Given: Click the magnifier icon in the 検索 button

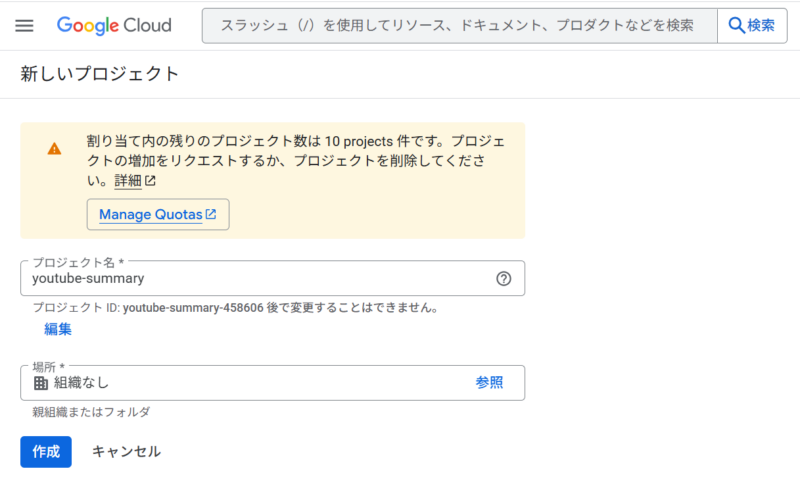Looking at the screenshot, I should pos(736,25).
